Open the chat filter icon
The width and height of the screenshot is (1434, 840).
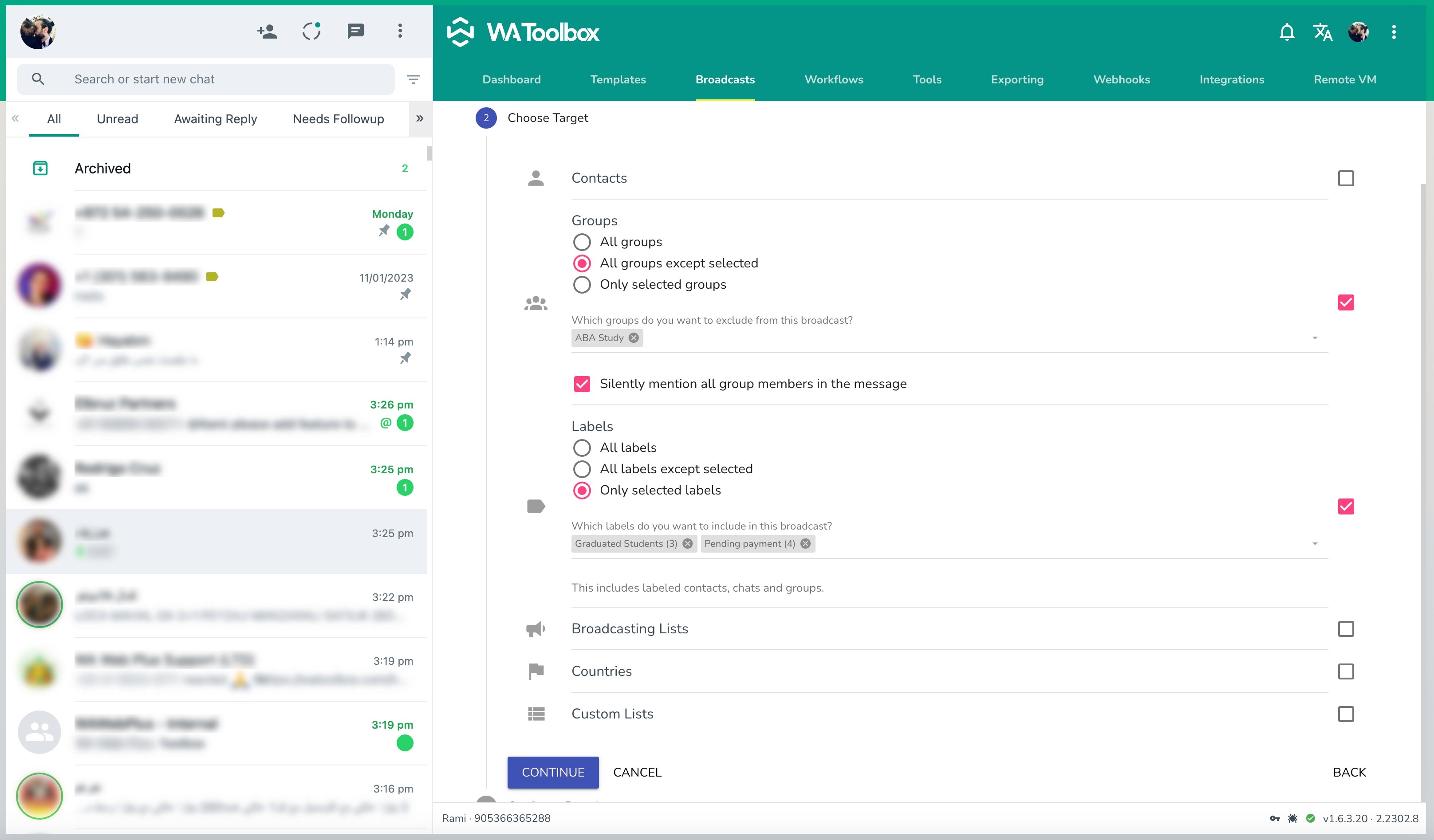[x=414, y=79]
